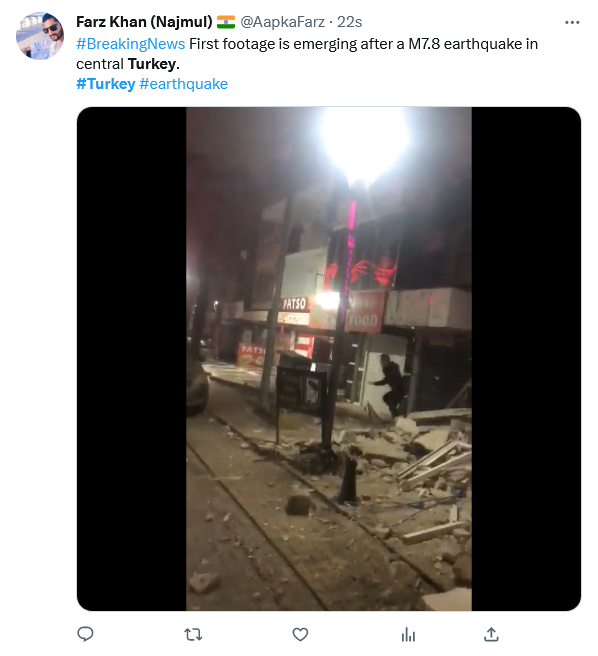Open the three-dot more options menu

click(x=572, y=22)
